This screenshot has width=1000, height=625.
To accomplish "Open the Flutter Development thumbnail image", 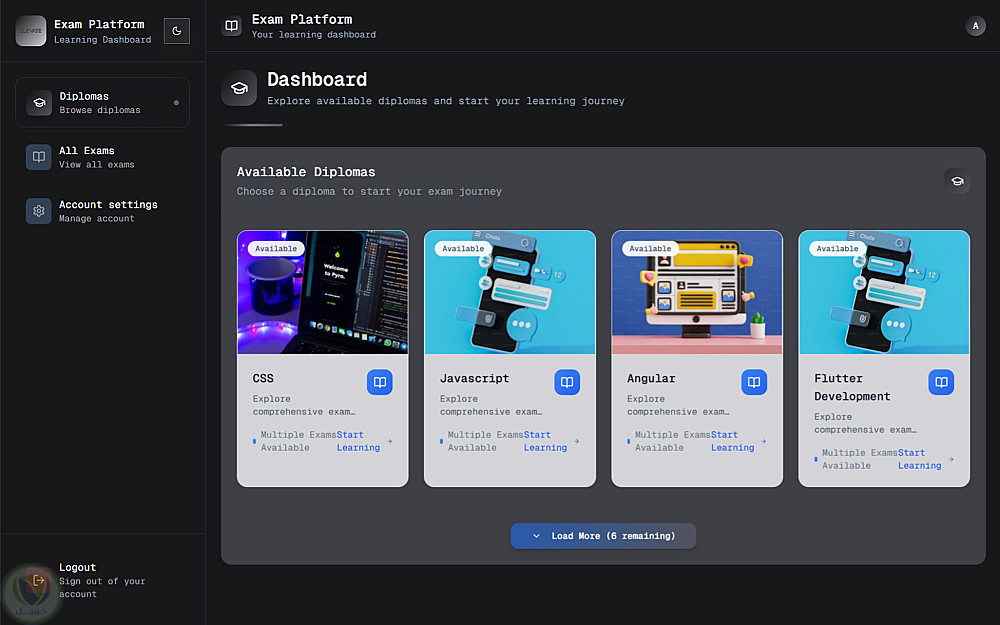I will pyautogui.click(x=884, y=292).
